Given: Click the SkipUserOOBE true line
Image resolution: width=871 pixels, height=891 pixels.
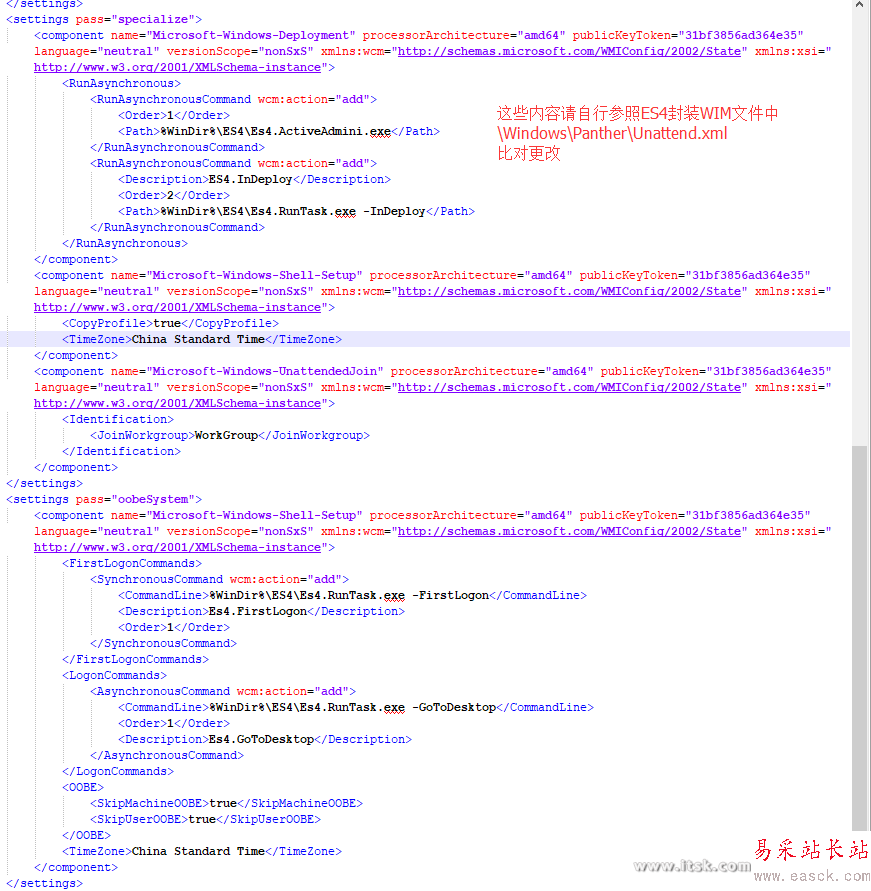Looking at the screenshot, I should click(205, 819).
